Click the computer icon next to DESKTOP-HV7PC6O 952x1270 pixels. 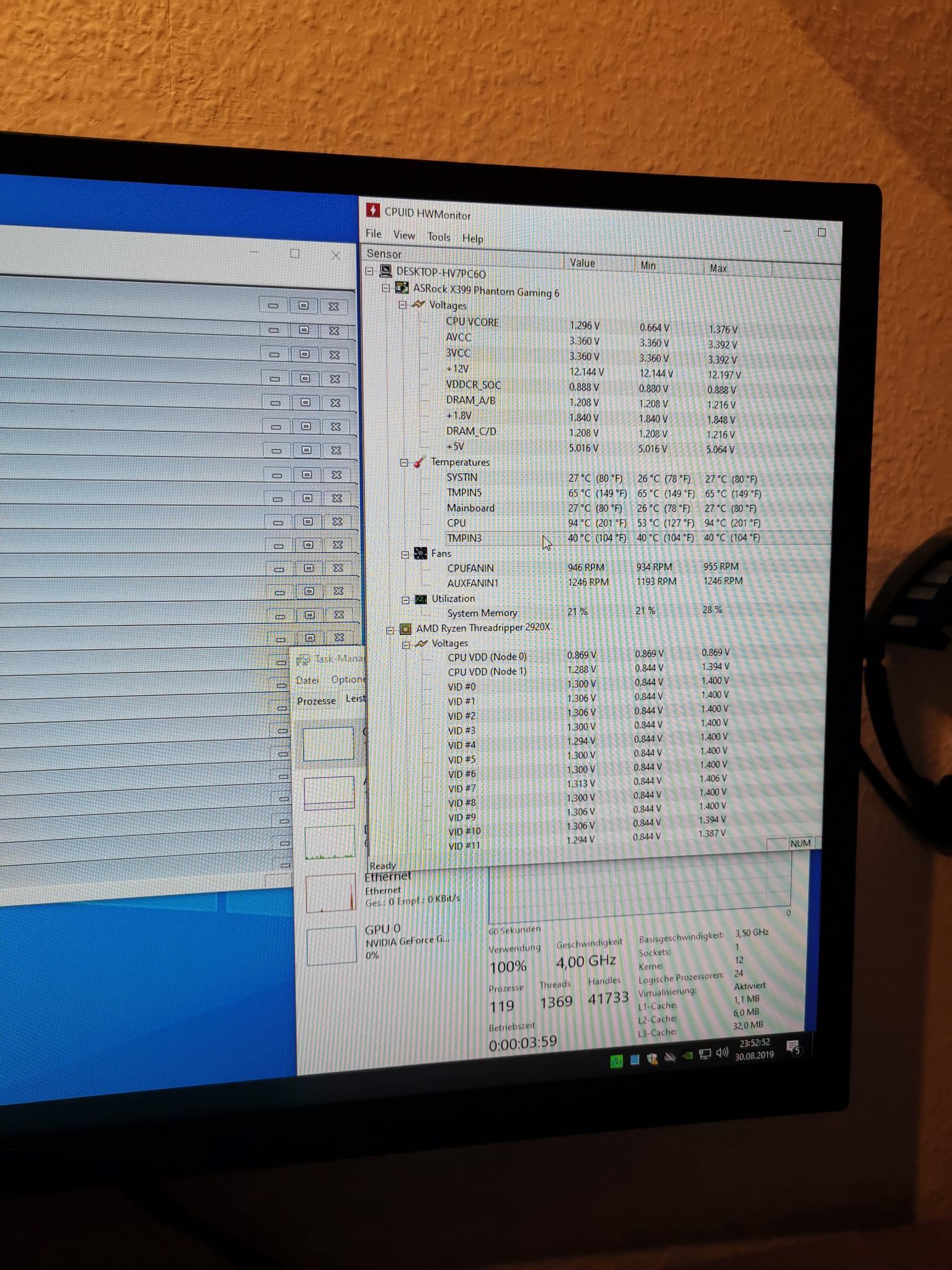(x=386, y=271)
